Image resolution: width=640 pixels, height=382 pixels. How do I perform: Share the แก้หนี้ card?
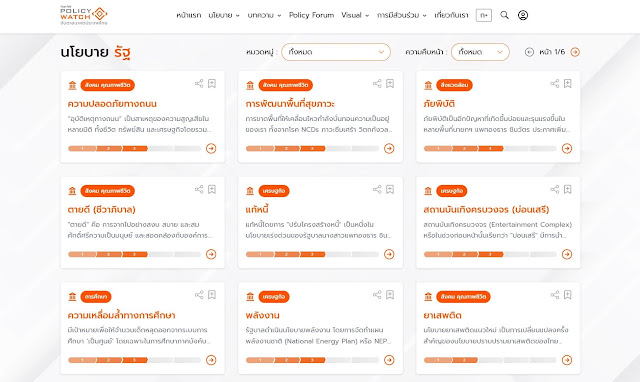pos(377,189)
